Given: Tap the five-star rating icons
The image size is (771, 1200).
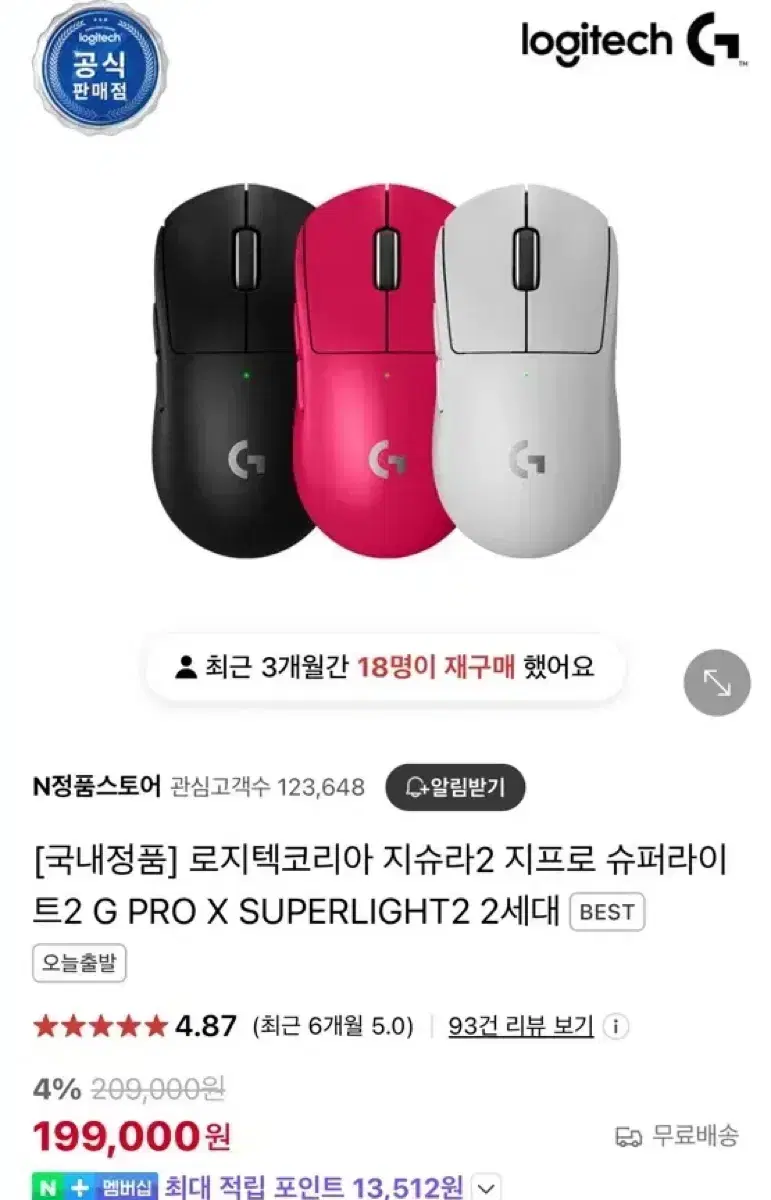Looking at the screenshot, I should (x=100, y=1026).
